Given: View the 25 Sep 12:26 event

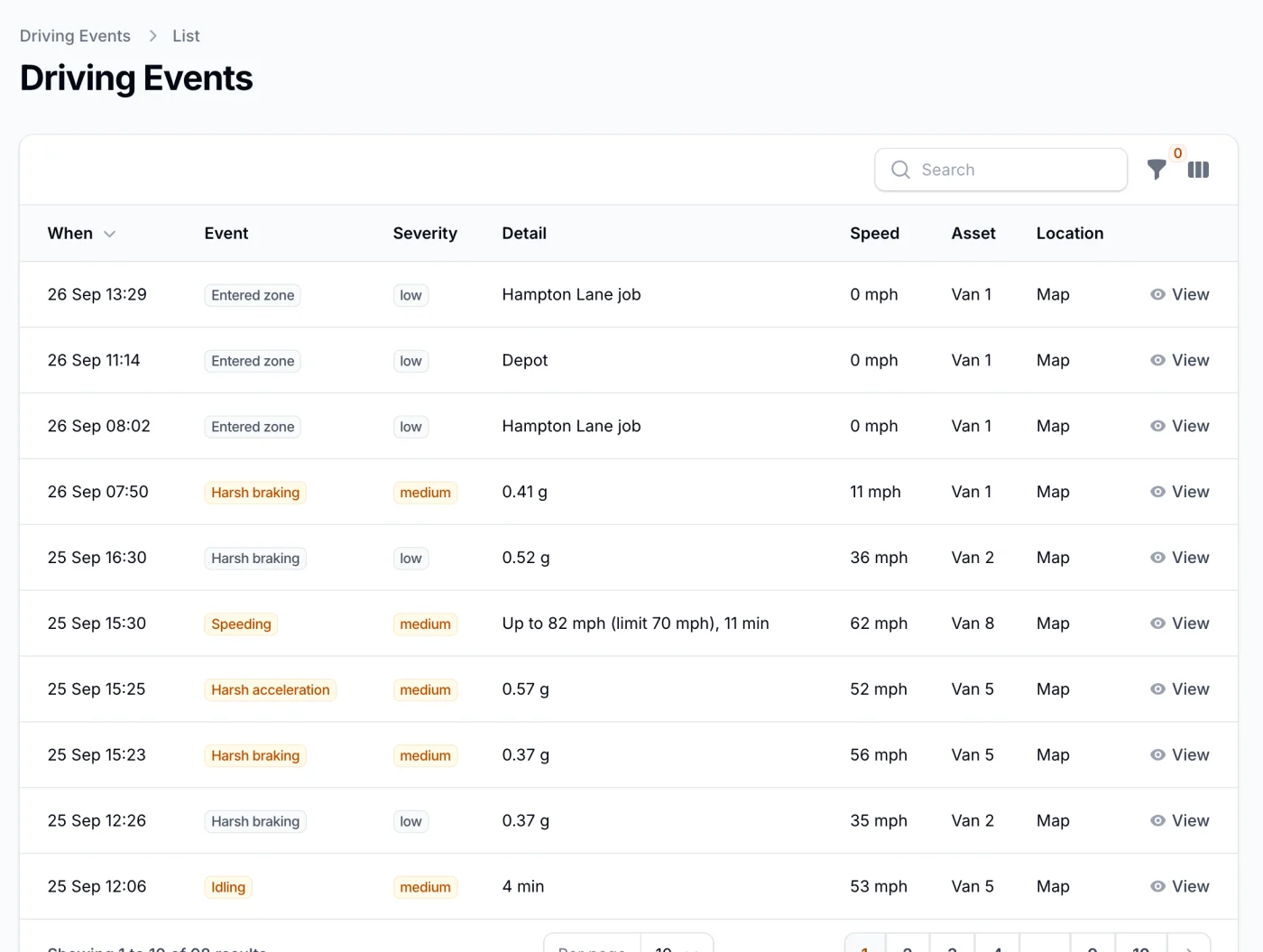Looking at the screenshot, I should pyautogui.click(x=1180, y=821).
